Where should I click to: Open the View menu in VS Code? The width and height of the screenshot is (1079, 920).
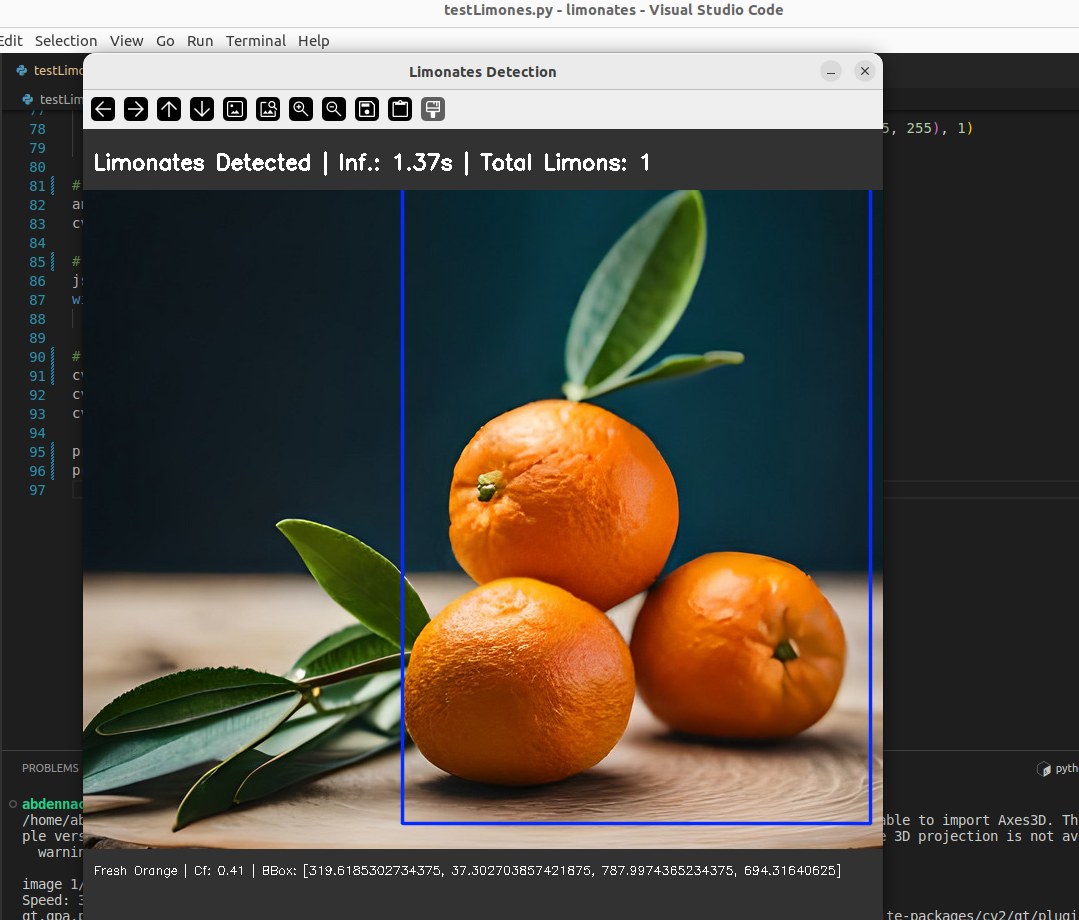tap(127, 41)
